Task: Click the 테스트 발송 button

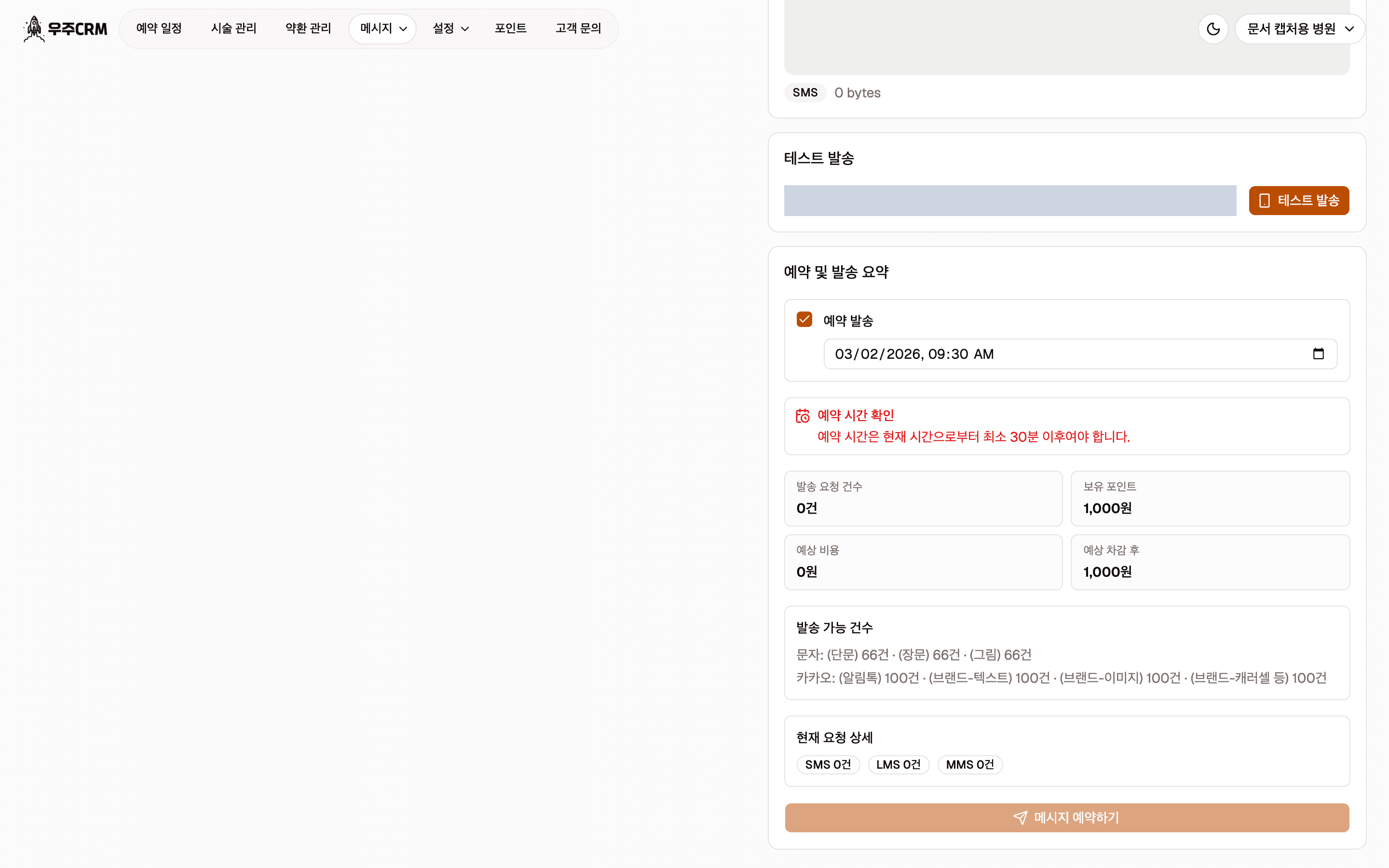Action: coord(1299,200)
